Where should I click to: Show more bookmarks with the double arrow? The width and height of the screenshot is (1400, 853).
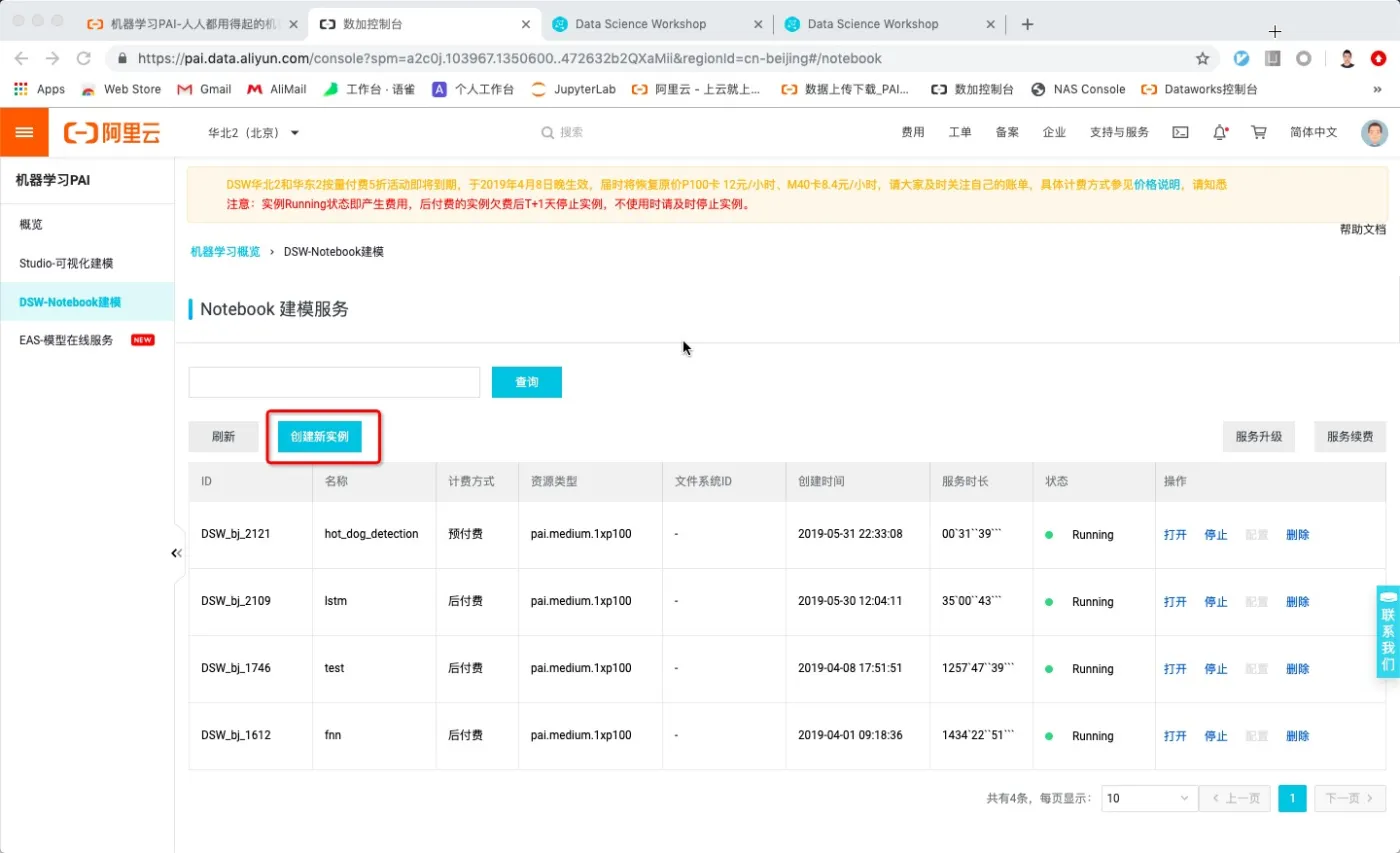click(x=1378, y=89)
